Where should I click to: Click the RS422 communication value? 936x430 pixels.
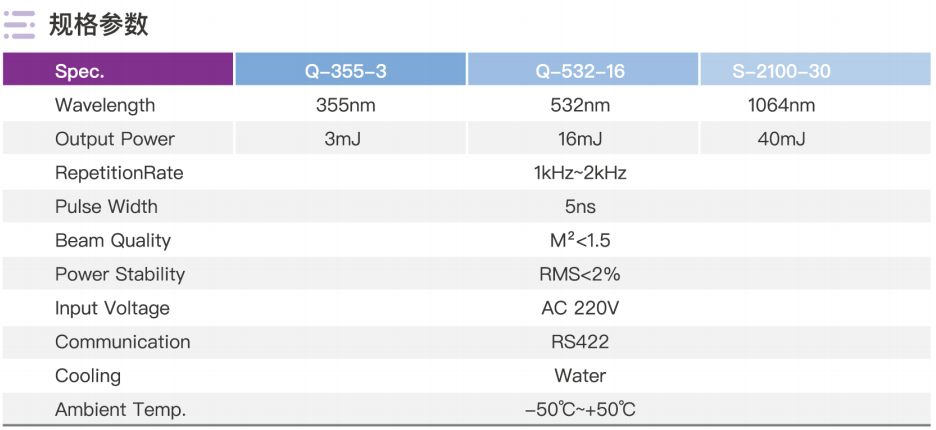tap(580, 342)
